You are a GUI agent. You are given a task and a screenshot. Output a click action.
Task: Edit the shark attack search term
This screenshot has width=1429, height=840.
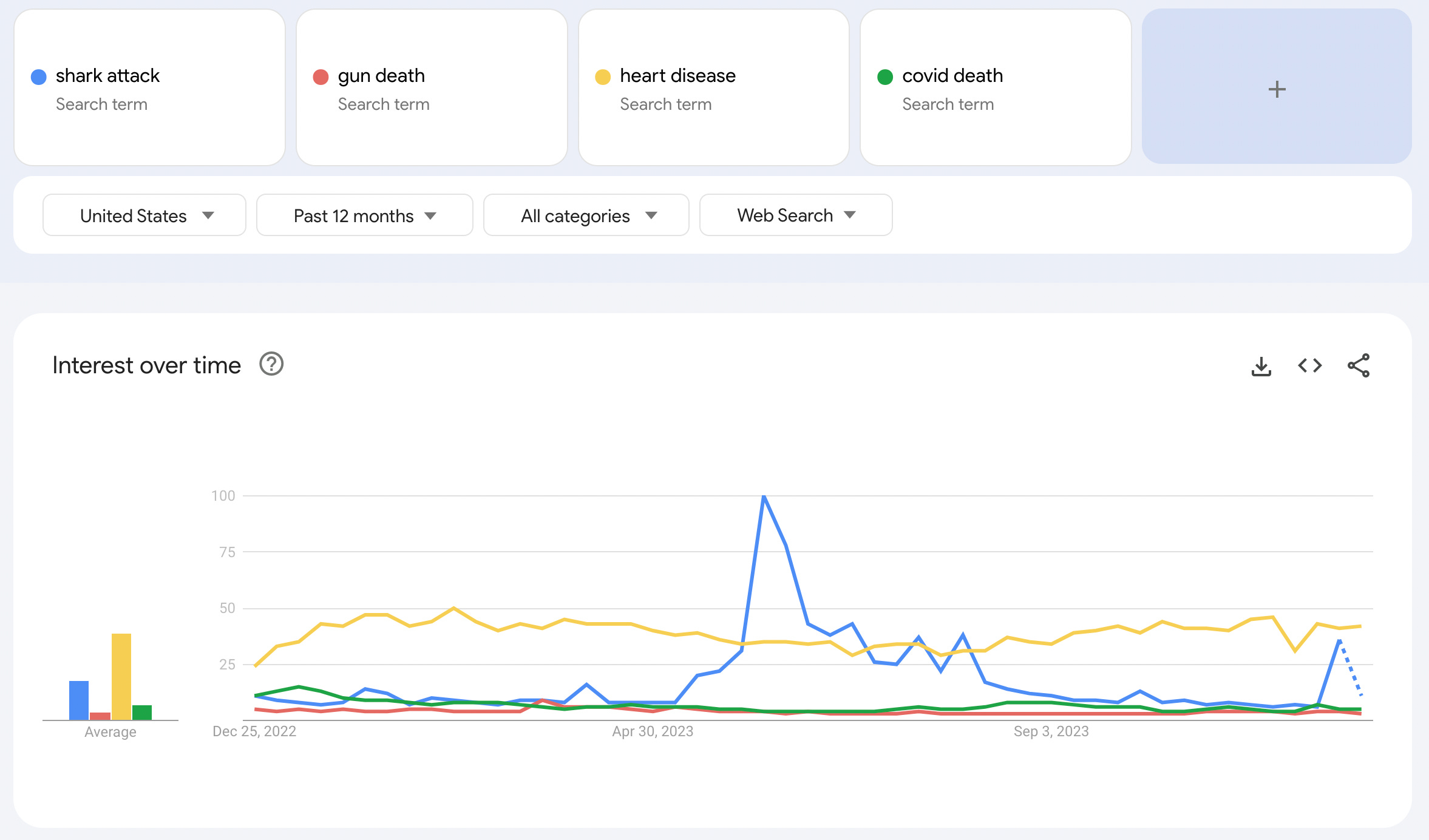point(107,76)
